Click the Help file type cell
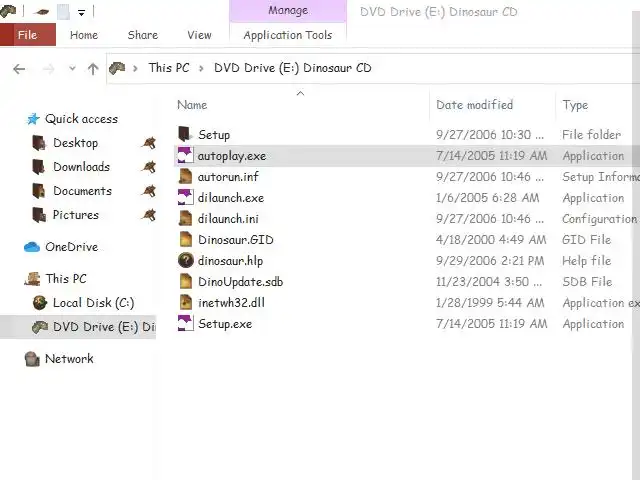The image size is (640, 480). (587, 260)
